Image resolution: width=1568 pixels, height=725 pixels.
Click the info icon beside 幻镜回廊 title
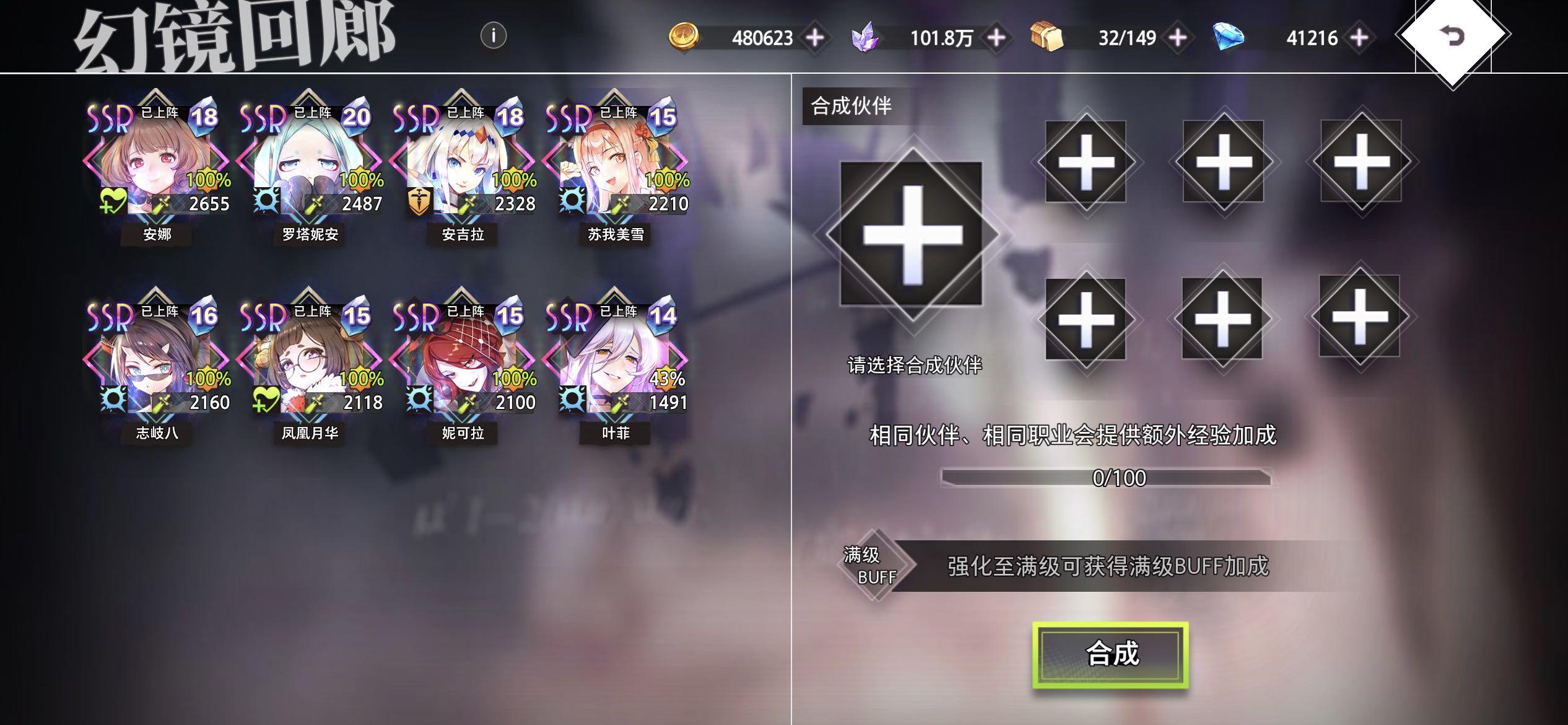pyautogui.click(x=494, y=35)
